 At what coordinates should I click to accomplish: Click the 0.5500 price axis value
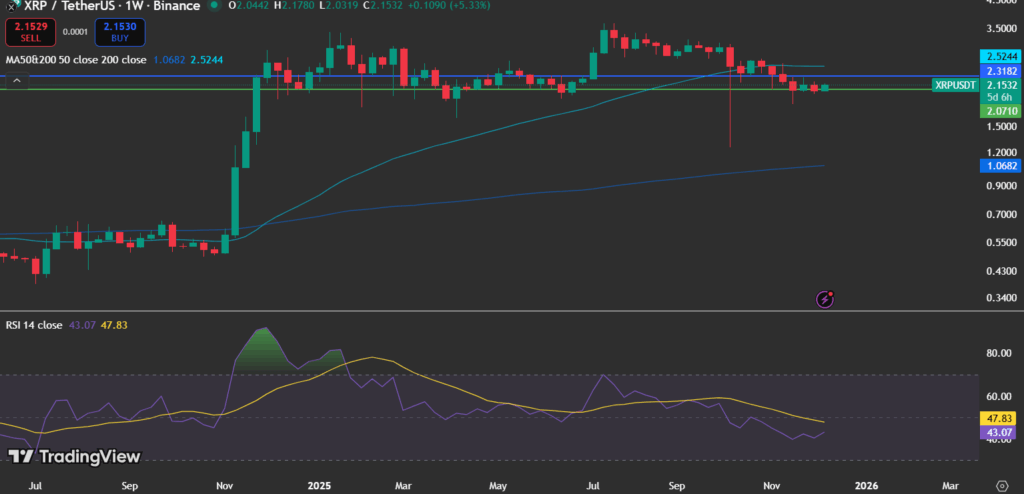pyautogui.click(x=1002, y=242)
